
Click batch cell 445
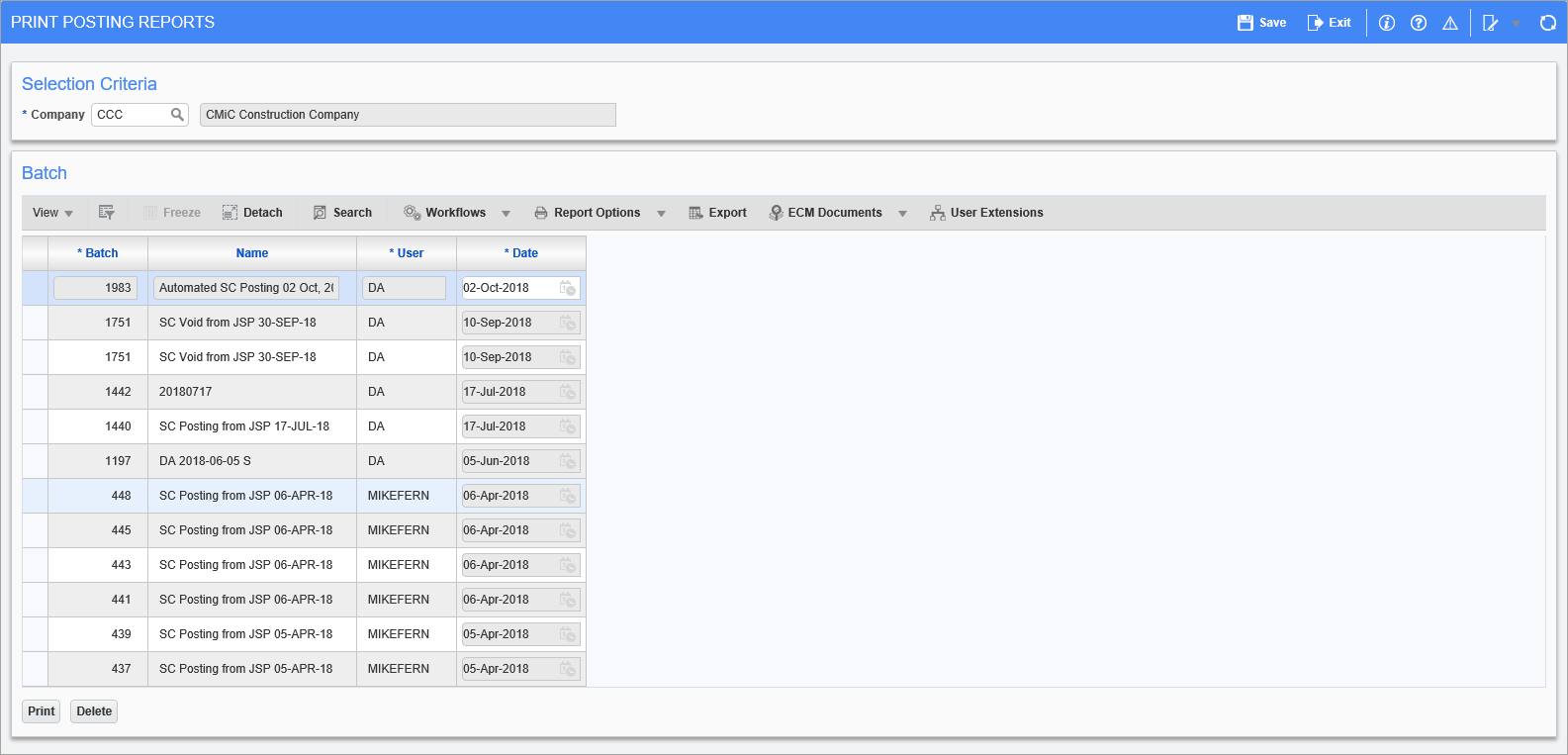click(x=98, y=530)
